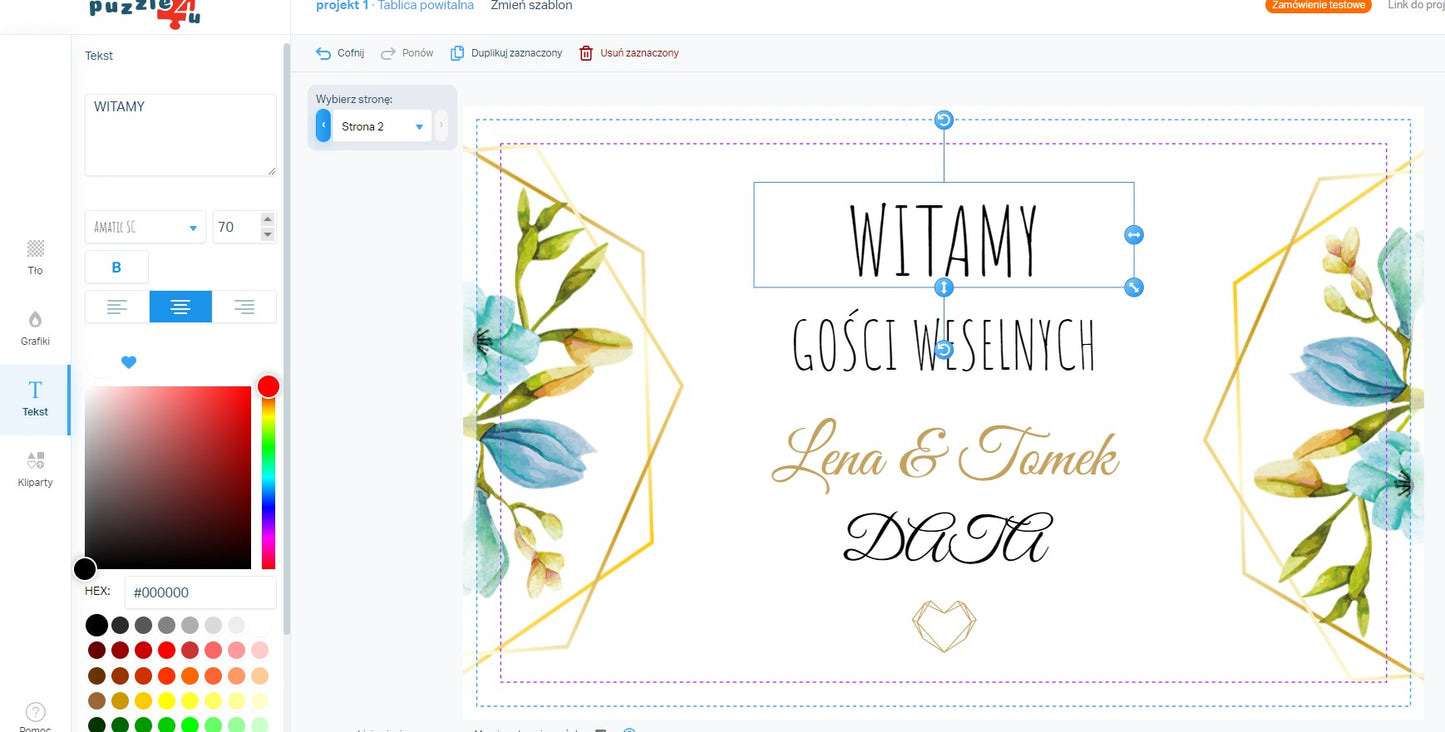The height and width of the screenshot is (732, 1445).
Task: Click the Zmień szablon link
Action: (531, 6)
